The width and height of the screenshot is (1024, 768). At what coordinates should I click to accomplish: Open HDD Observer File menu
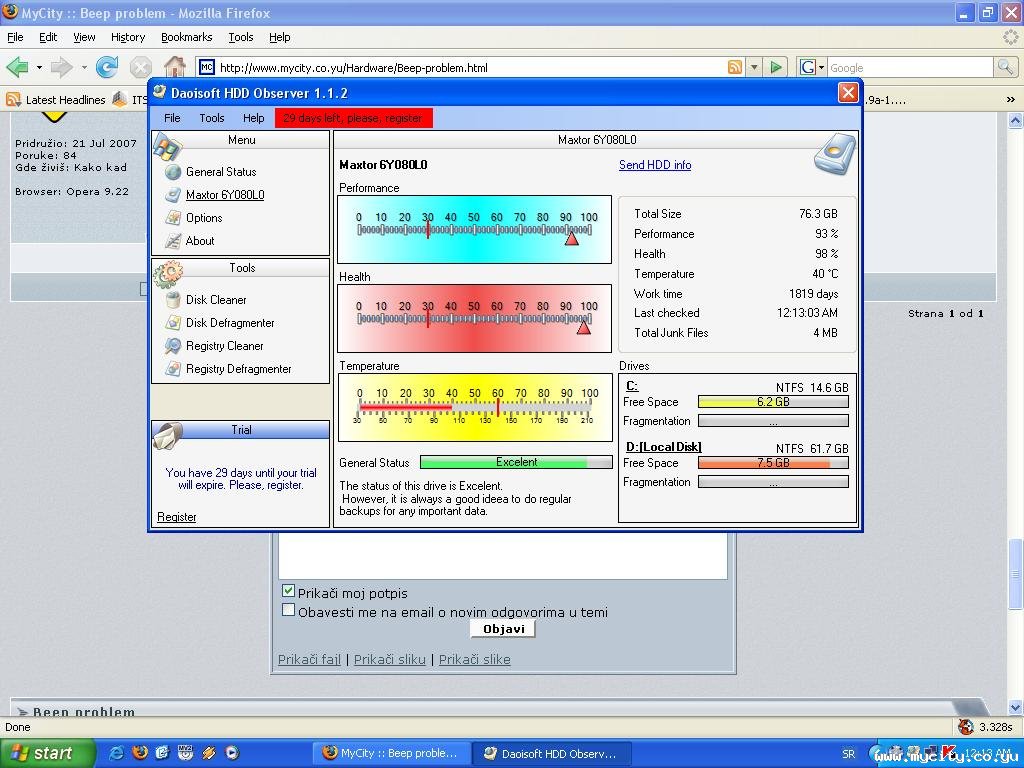[172, 118]
